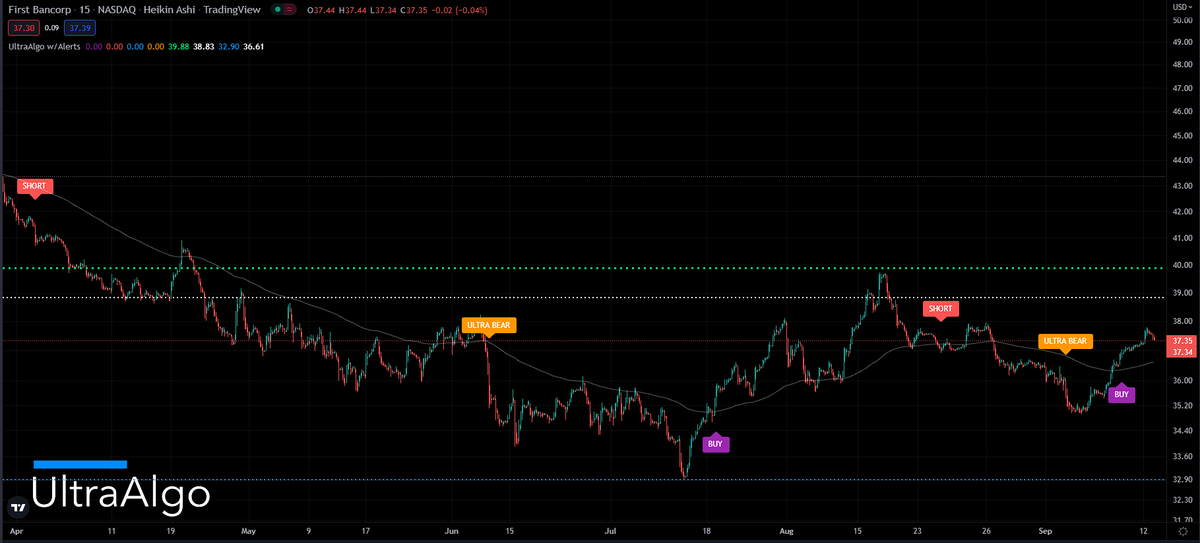Click the 35.20 price axis label
1200x543 pixels.
(x=1181, y=405)
